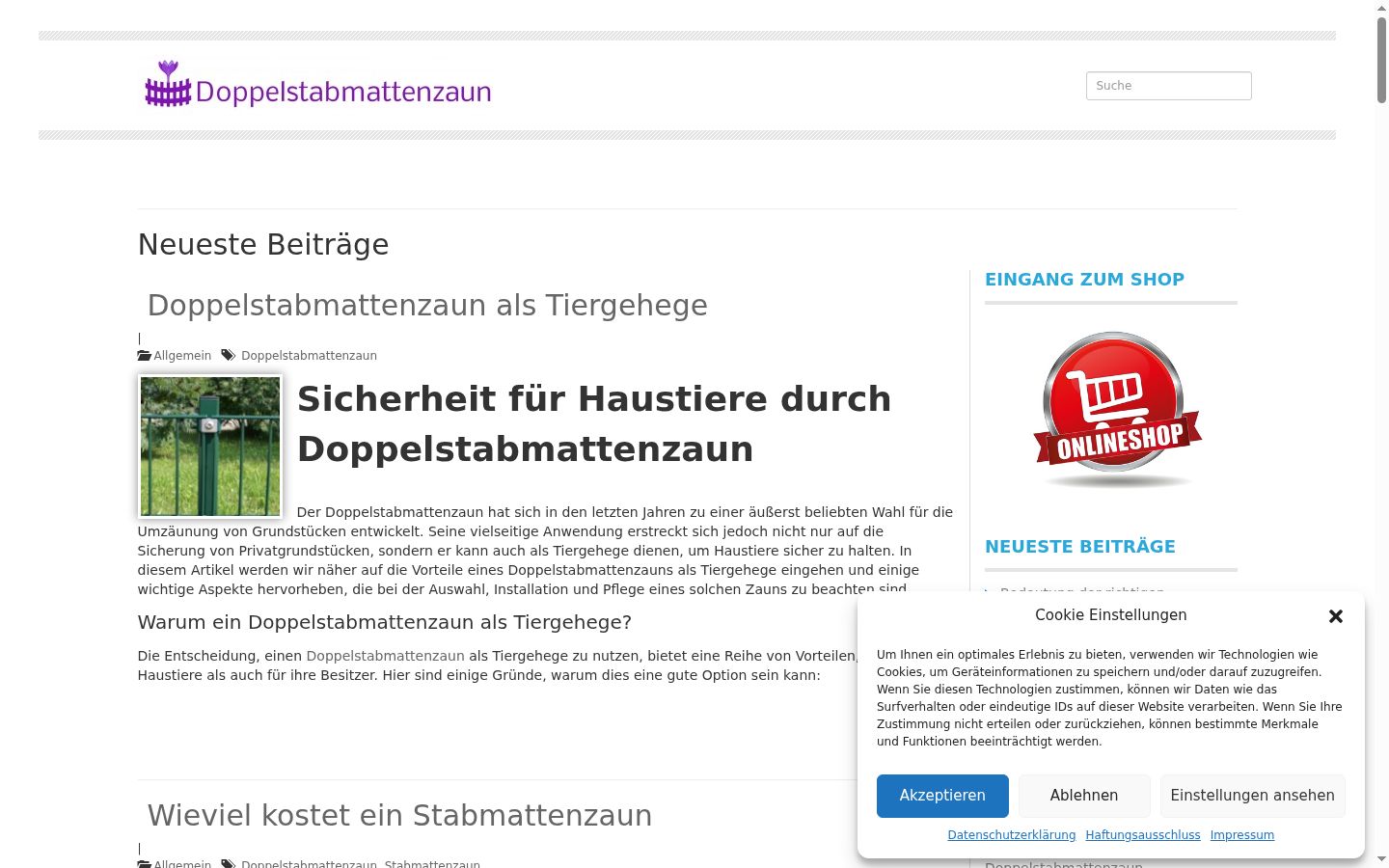Open post Doppelstabmattenzaun als Tiergehege
The image size is (1389, 868).
pyautogui.click(x=427, y=305)
